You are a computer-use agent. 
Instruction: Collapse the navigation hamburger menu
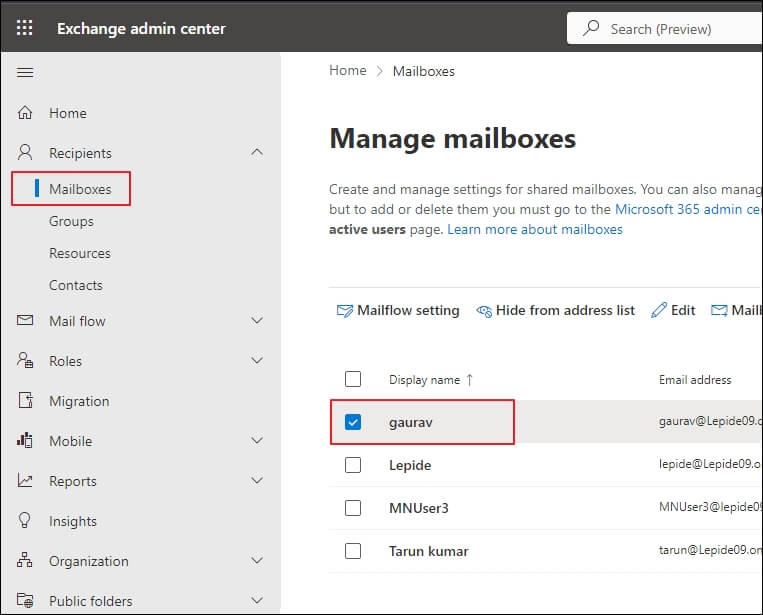tap(25, 73)
